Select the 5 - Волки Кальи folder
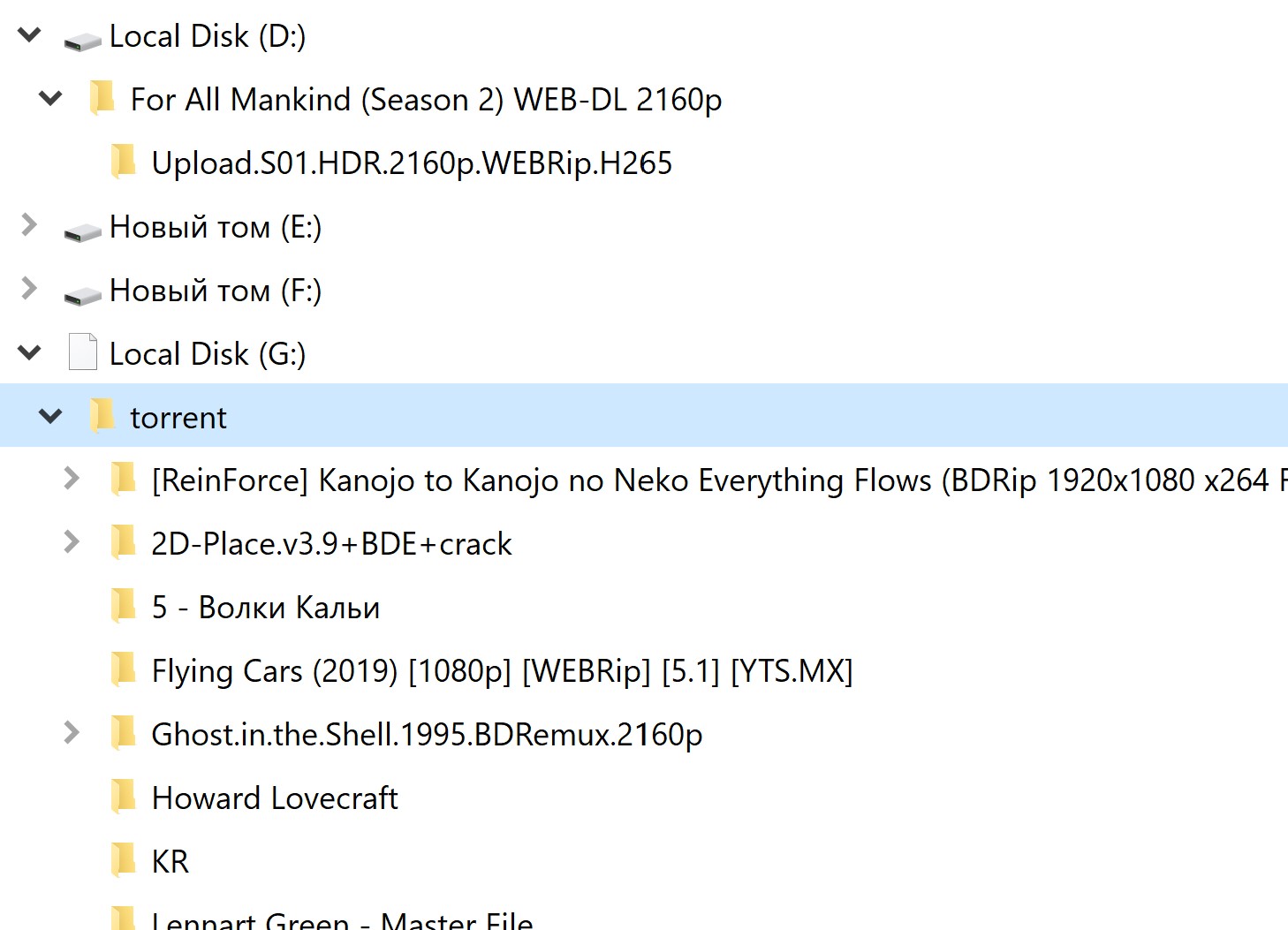Viewport: 1288px width, 930px height. [x=265, y=608]
